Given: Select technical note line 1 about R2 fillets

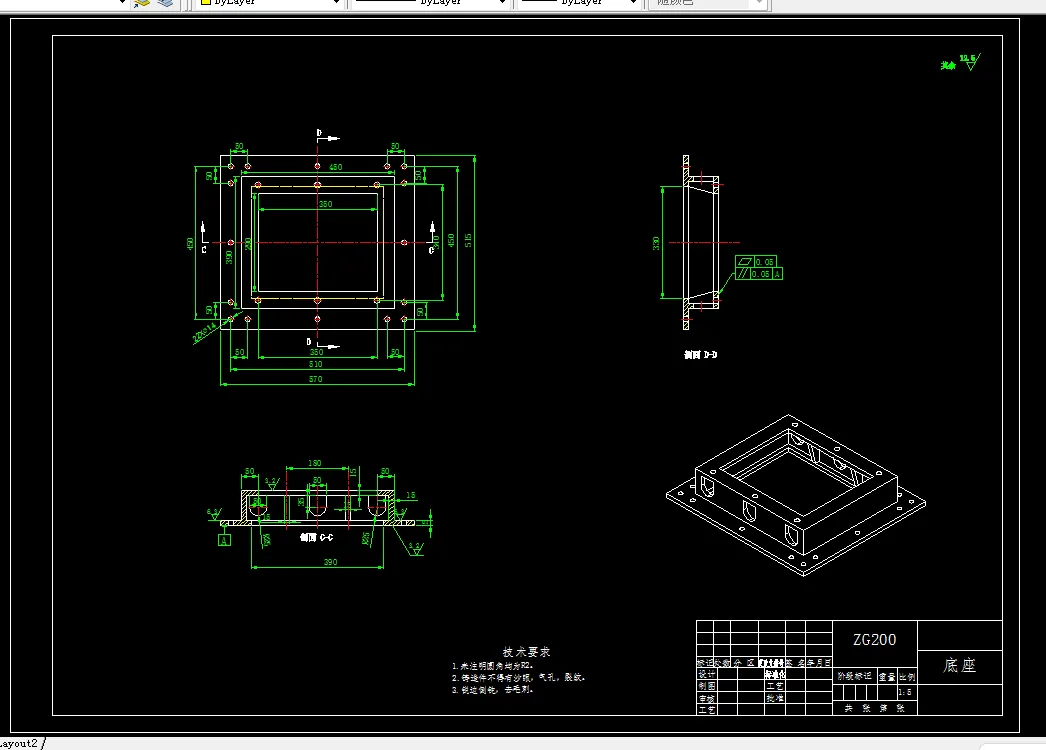Looking at the screenshot, I should (x=493, y=666).
